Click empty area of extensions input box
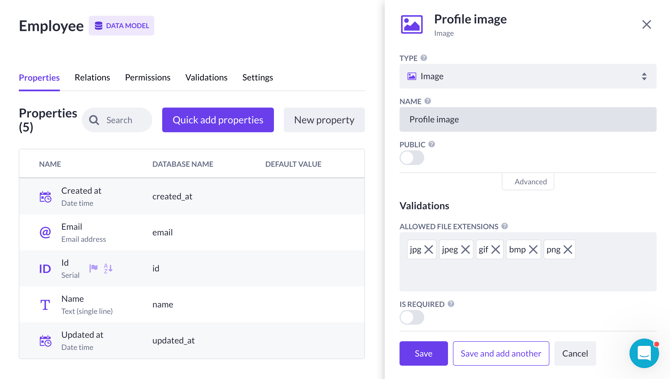This screenshot has width=670, height=379. pyautogui.click(x=528, y=276)
